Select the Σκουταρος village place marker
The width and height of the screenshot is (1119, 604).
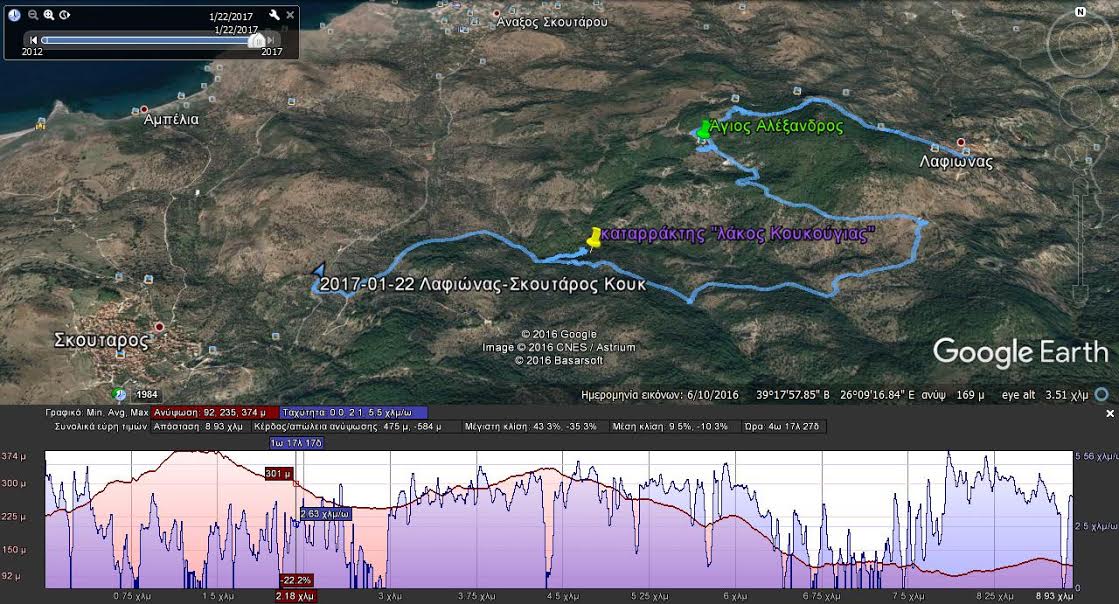[159, 327]
